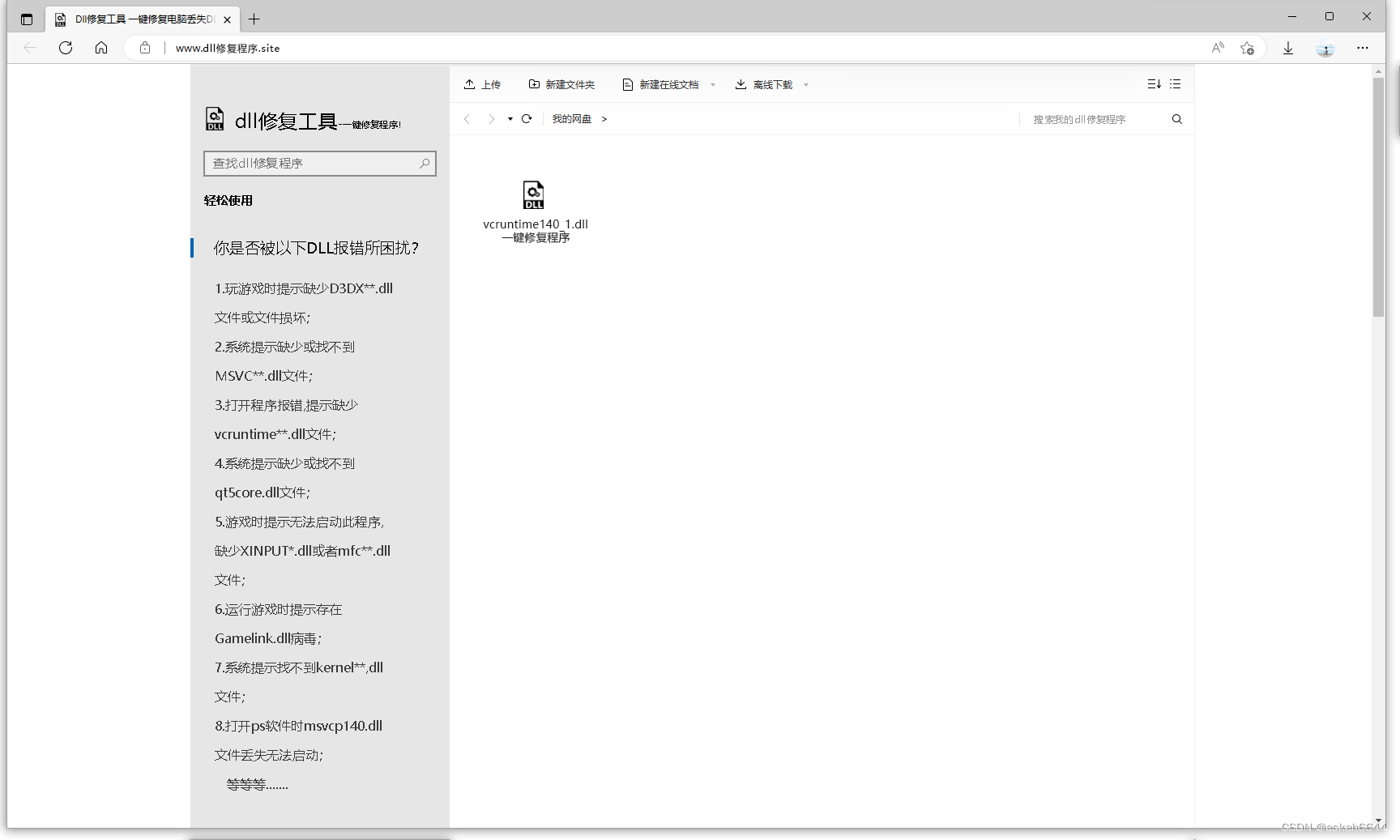Click the 轻松使用 heading
Viewport: 1400px width, 840px height.
pyautogui.click(x=228, y=200)
